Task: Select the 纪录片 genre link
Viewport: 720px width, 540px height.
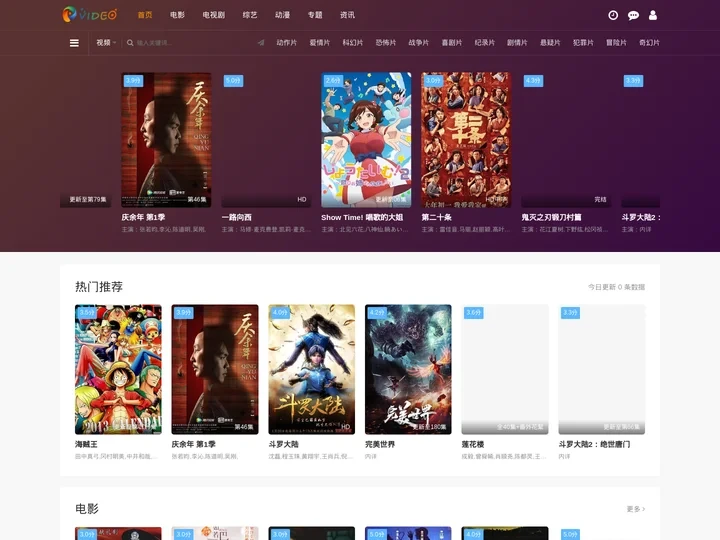Action: tap(485, 43)
